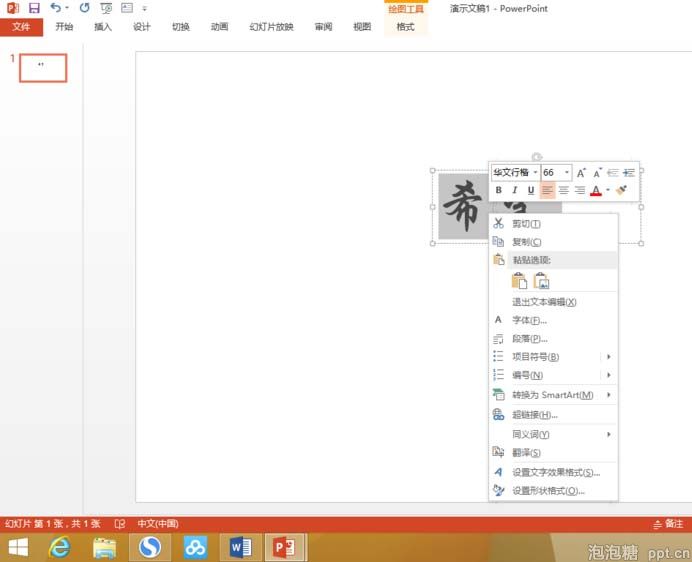Choose 退出文本编辑(X) from context menu

click(x=553, y=302)
